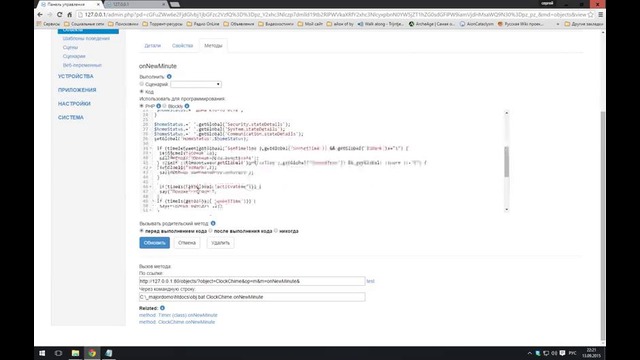Screen dimensions: 640x360
Task: Open the Сценарий dropdown list
Action: click(x=196, y=84)
